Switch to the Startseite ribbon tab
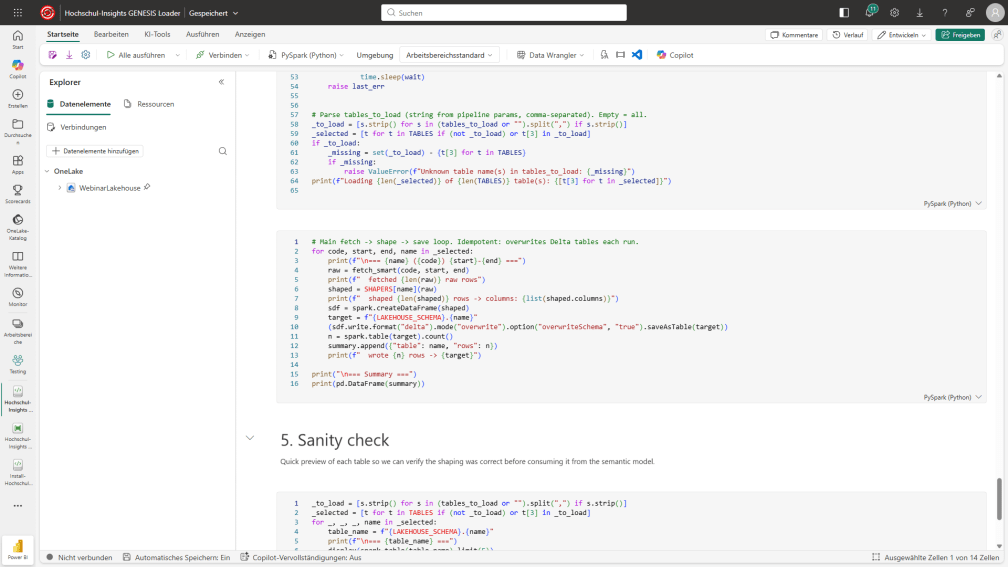This screenshot has width=1008, height=567. pyautogui.click(x=62, y=35)
